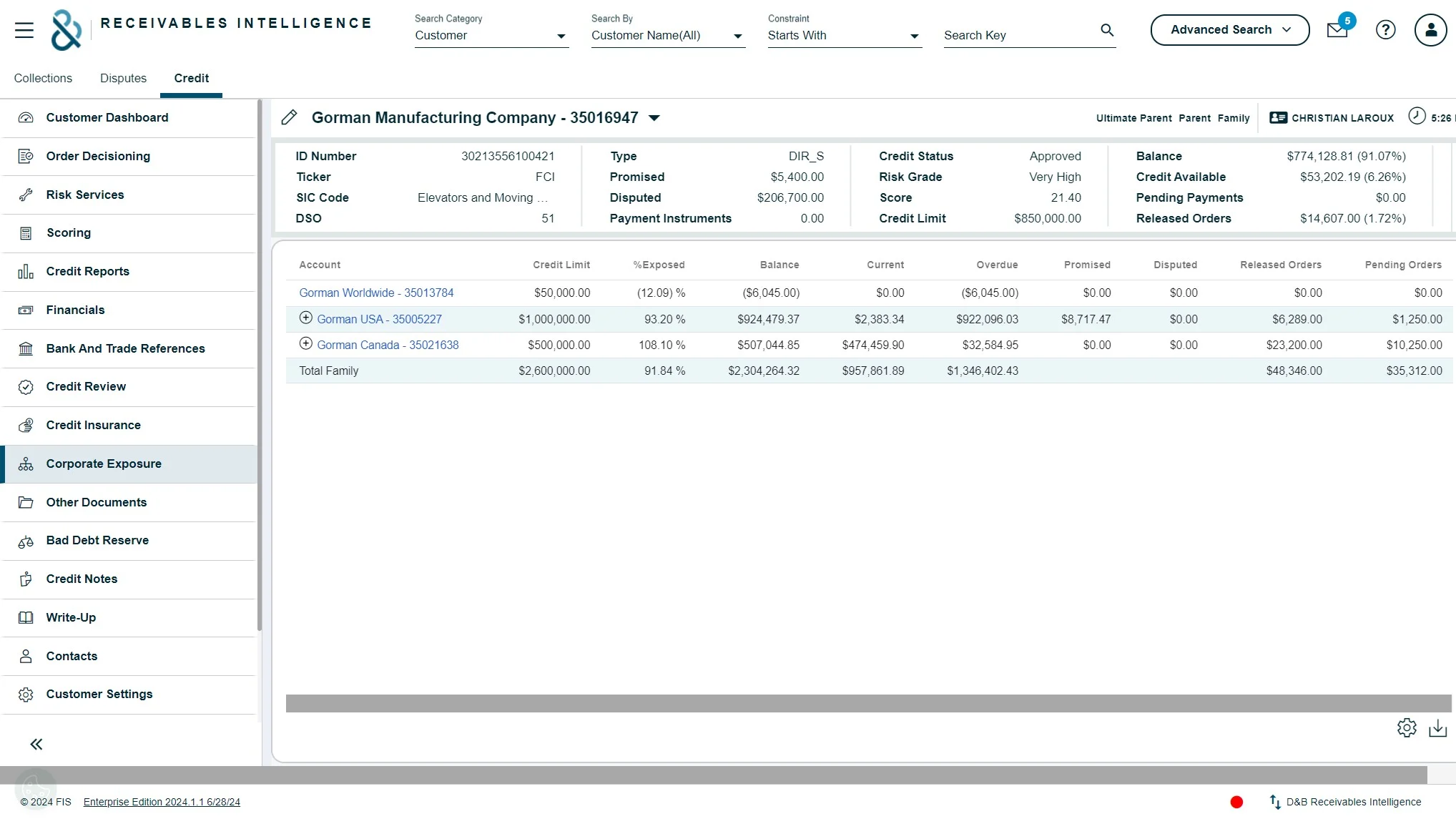Open the Advanced Search dropdown button
This screenshot has width=1456, height=819.
pyautogui.click(x=1229, y=30)
